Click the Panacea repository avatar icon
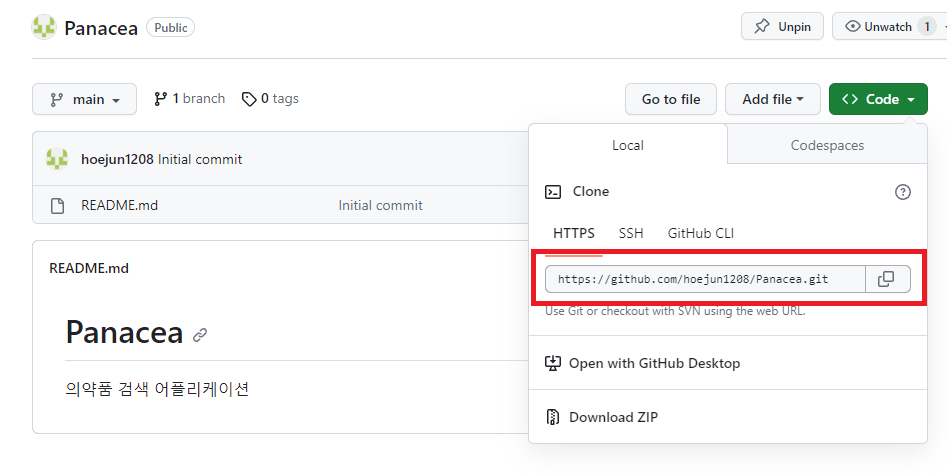Image resolution: width=947 pixels, height=475 pixels. (x=44, y=27)
